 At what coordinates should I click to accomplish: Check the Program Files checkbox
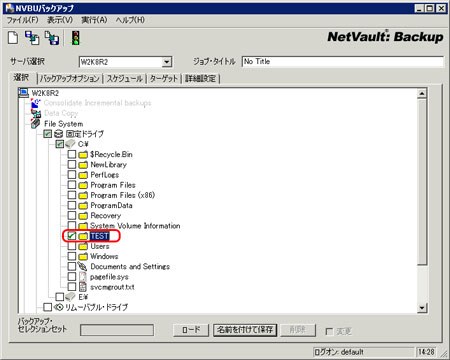(72, 185)
